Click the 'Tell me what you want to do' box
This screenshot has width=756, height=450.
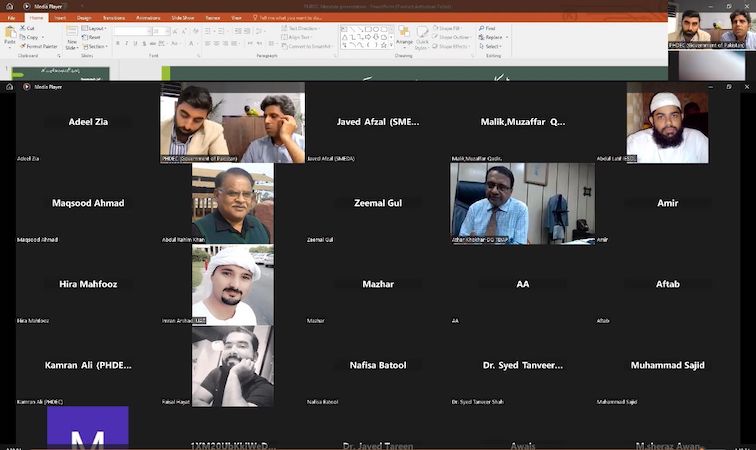click(290, 18)
